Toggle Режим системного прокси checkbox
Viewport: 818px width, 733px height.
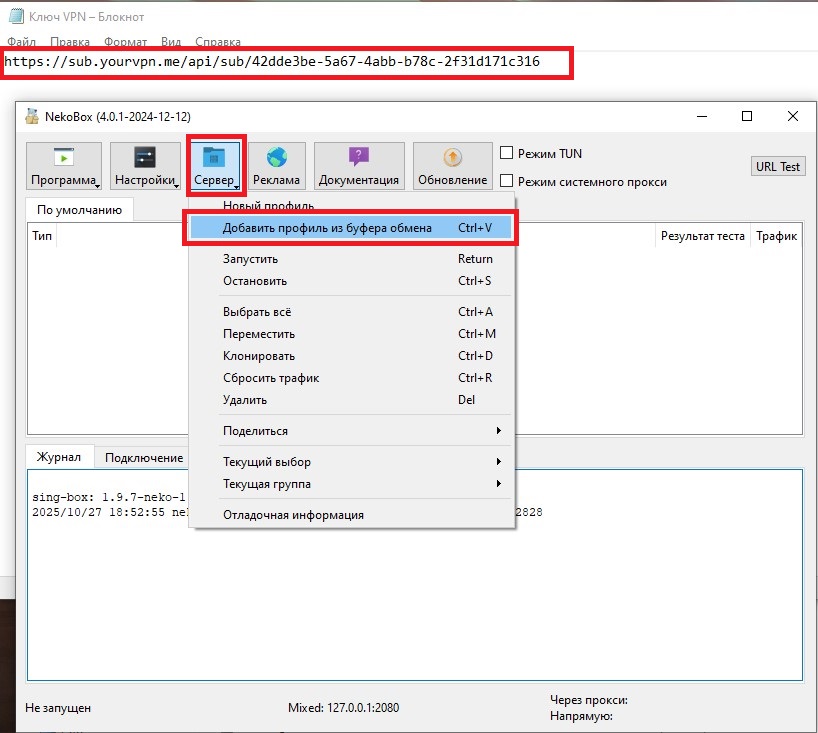click(506, 181)
